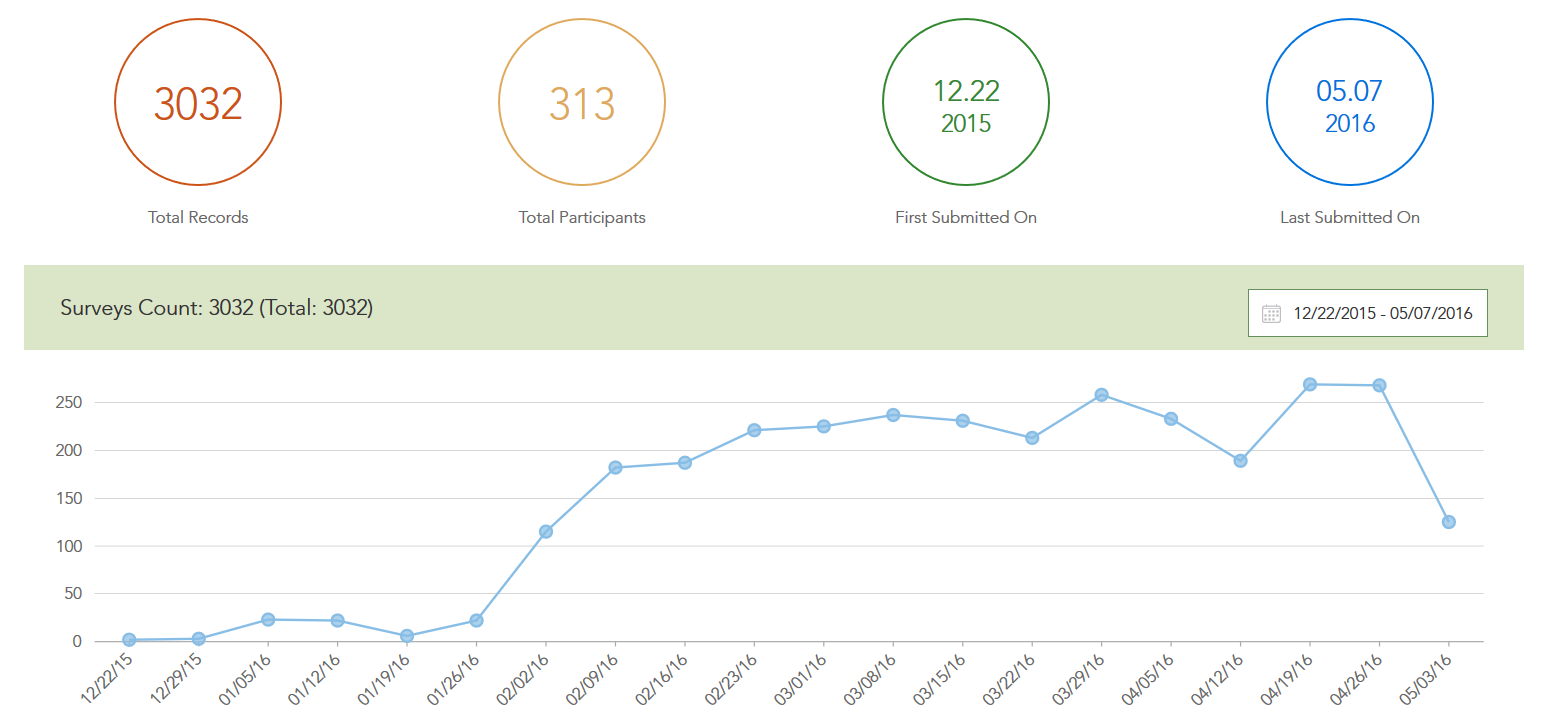The height and width of the screenshot is (725, 1554).
Task: Click the 100 y-axis label
Action: 67,546
